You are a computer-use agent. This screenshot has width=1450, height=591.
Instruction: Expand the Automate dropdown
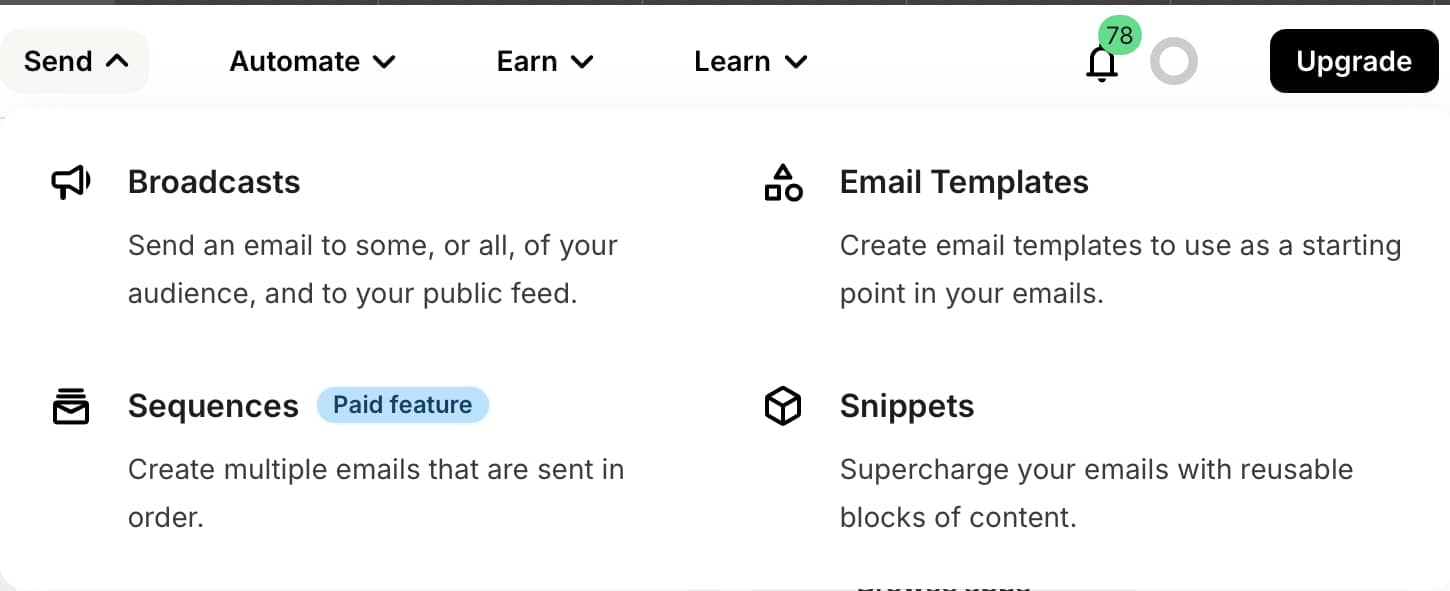click(x=312, y=62)
